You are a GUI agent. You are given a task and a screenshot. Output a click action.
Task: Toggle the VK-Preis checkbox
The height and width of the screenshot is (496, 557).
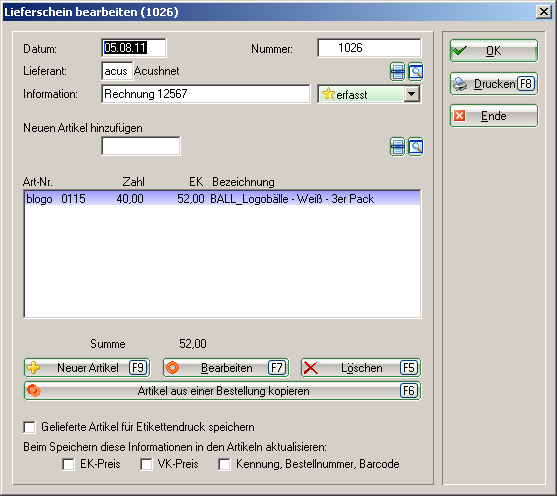[146, 464]
